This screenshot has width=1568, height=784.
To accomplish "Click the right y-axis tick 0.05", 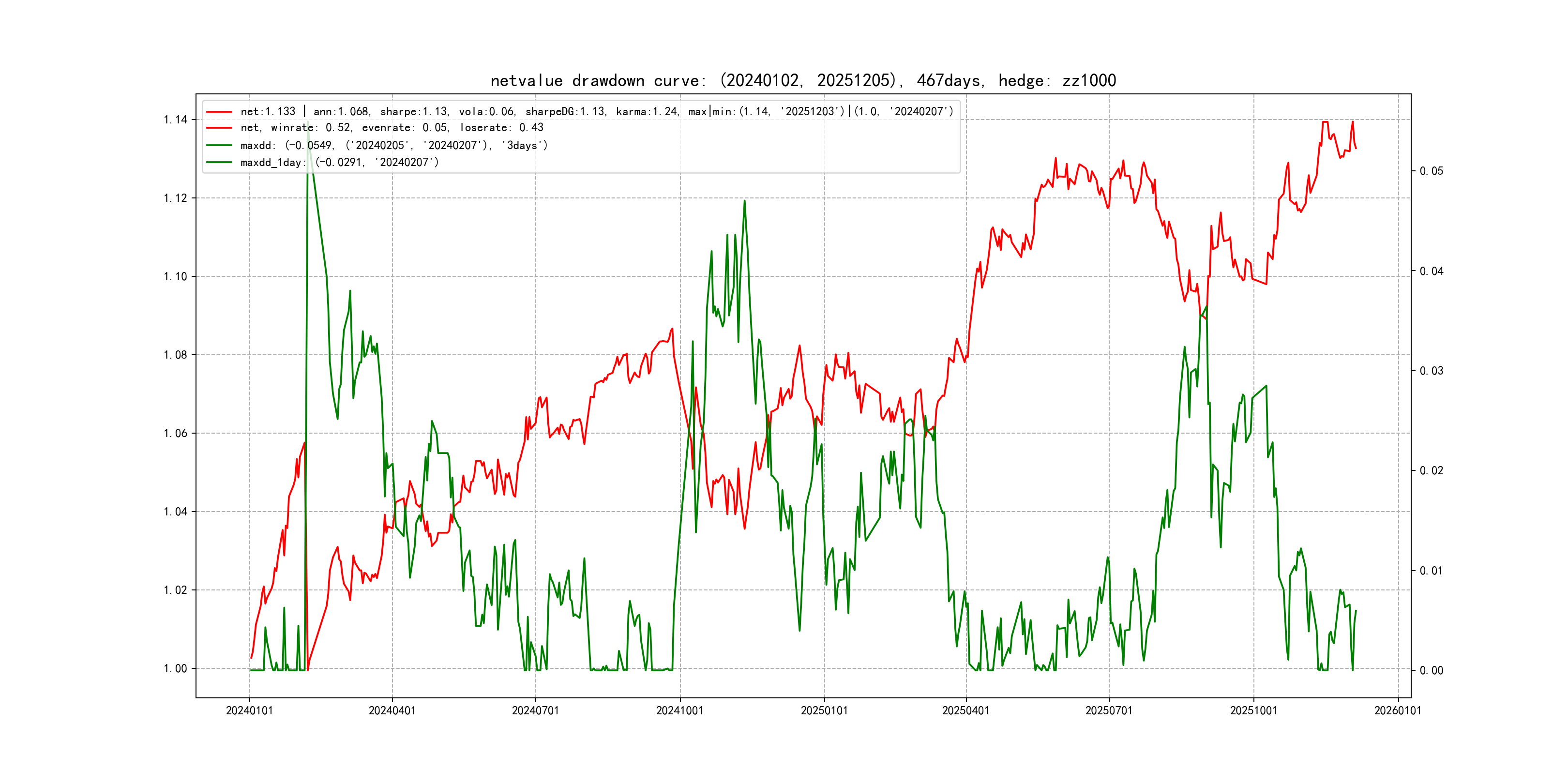I will tap(1431, 171).
